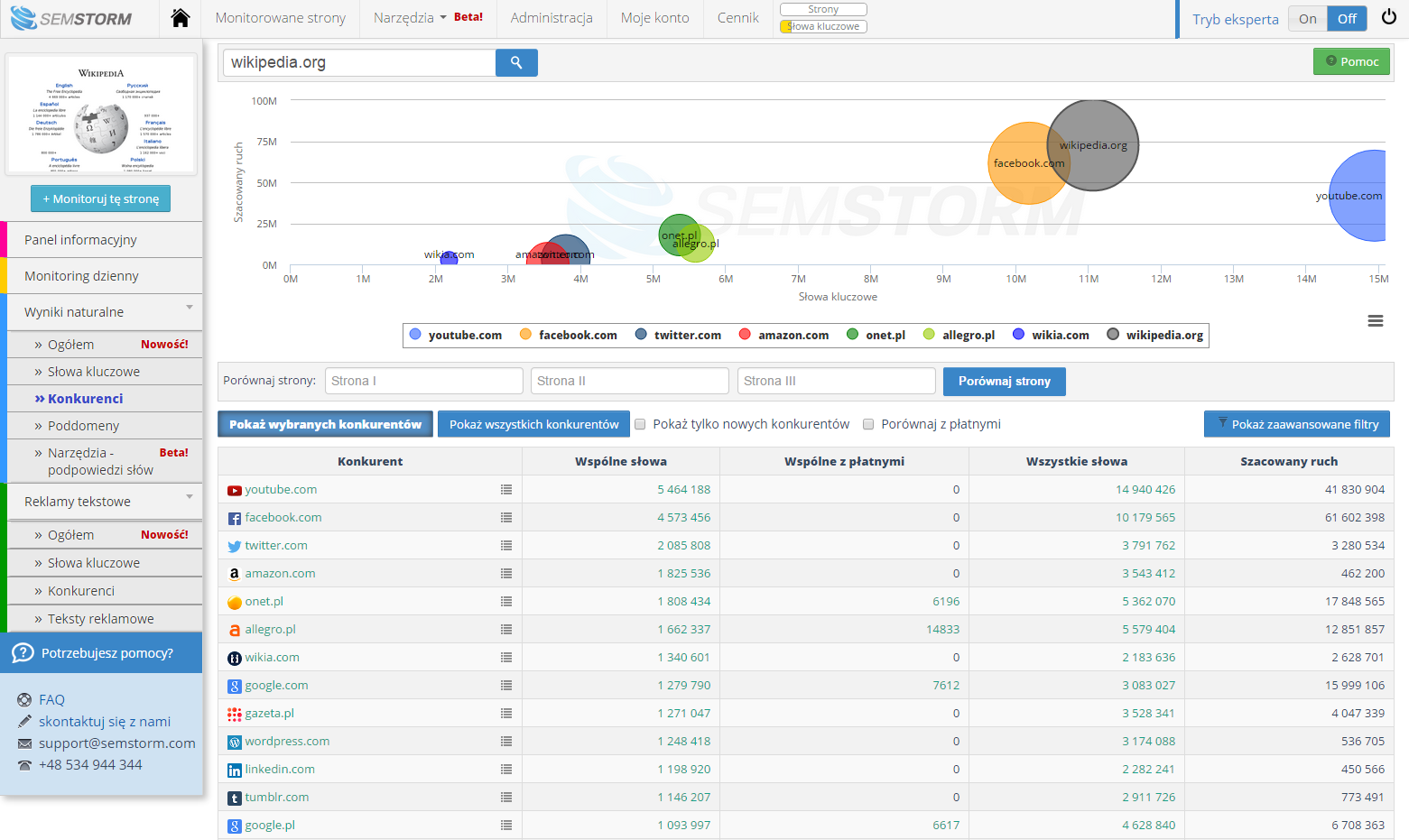The height and width of the screenshot is (840, 1409).
Task: Click 'Porównaj strony' button
Action: (1005, 382)
